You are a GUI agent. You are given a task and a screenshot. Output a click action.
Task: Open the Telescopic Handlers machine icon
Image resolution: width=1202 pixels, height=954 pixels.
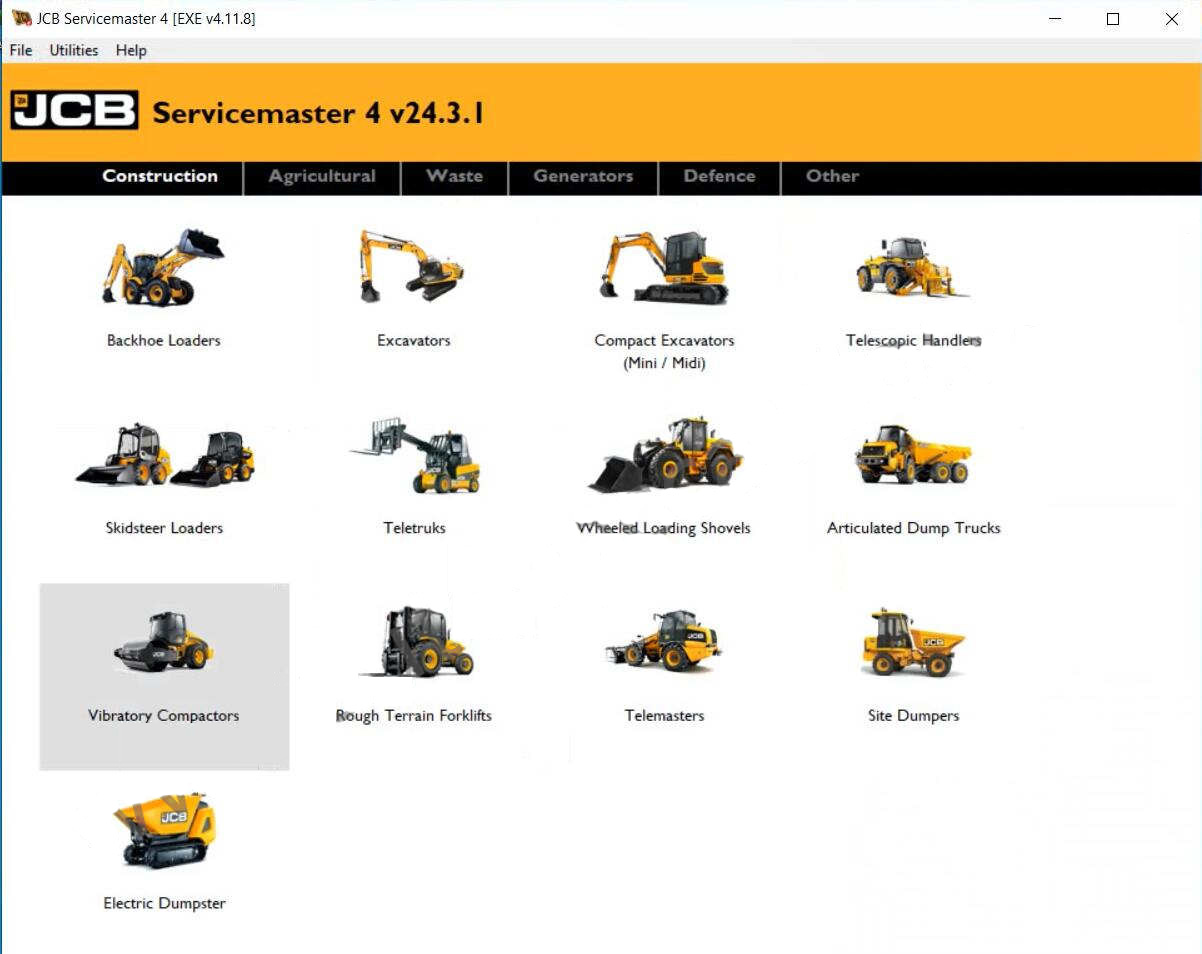pyautogui.click(x=913, y=267)
